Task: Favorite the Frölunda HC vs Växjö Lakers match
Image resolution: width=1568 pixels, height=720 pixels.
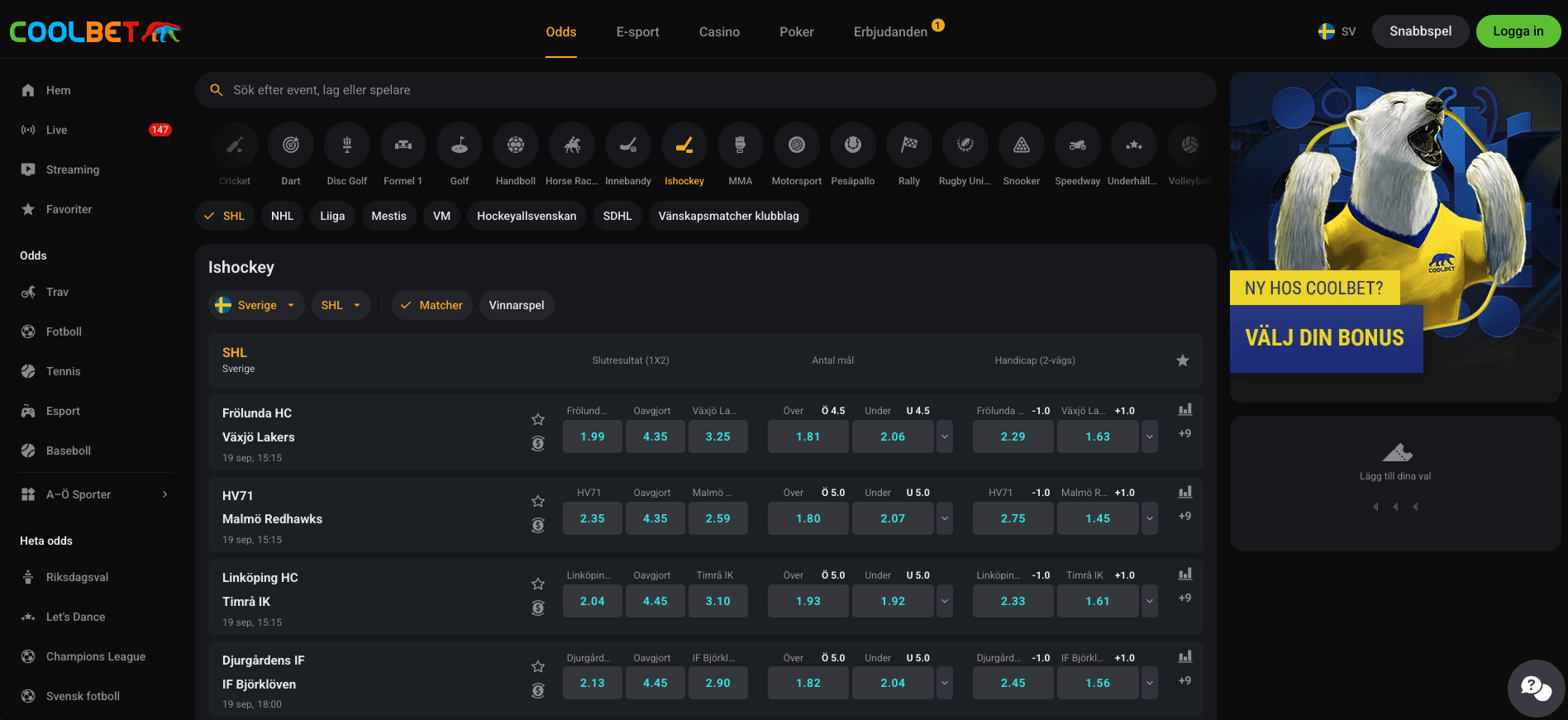Action: click(x=538, y=419)
